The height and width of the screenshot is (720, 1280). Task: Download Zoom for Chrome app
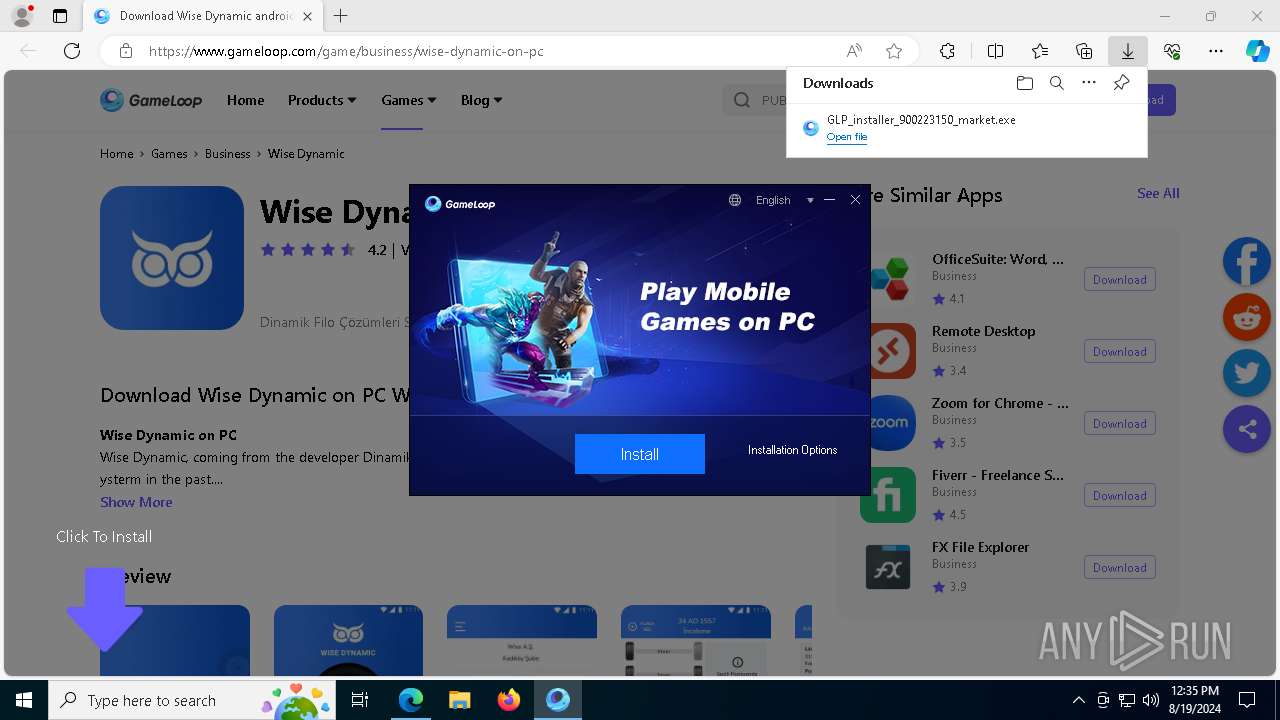point(1119,424)
